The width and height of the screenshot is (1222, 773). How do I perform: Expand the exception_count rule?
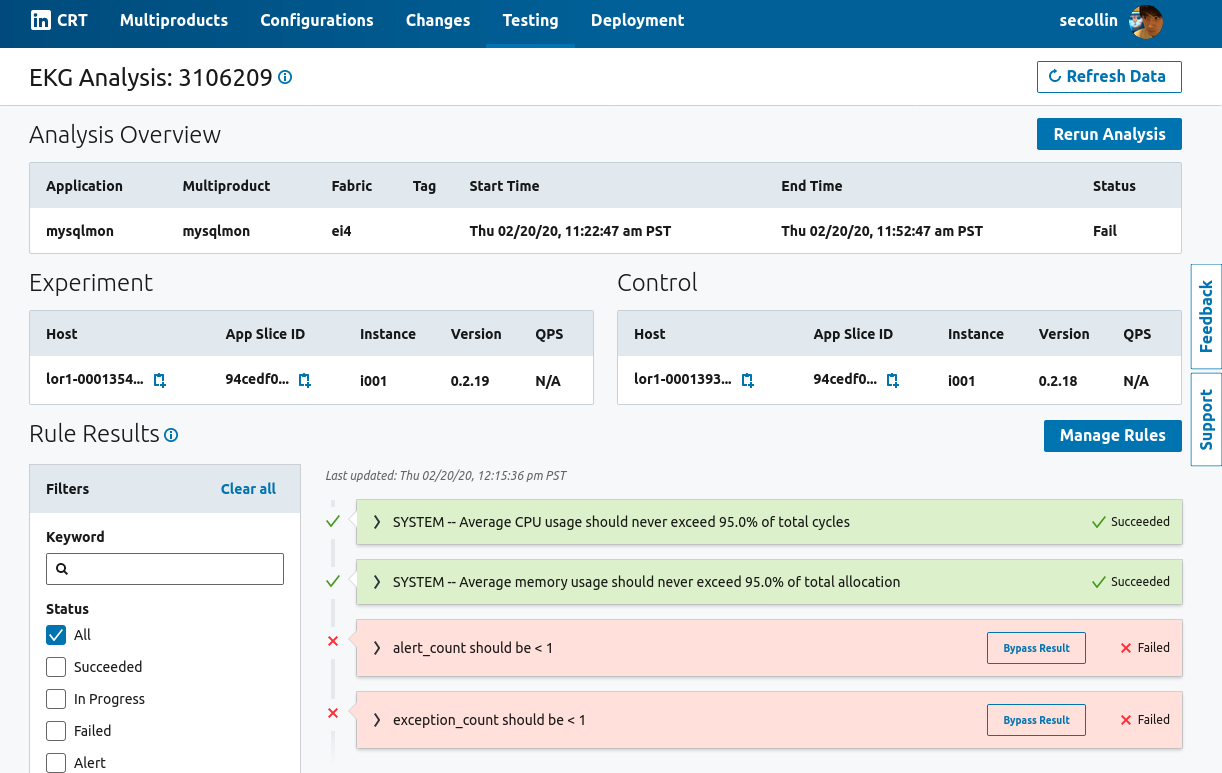point(377,720)
